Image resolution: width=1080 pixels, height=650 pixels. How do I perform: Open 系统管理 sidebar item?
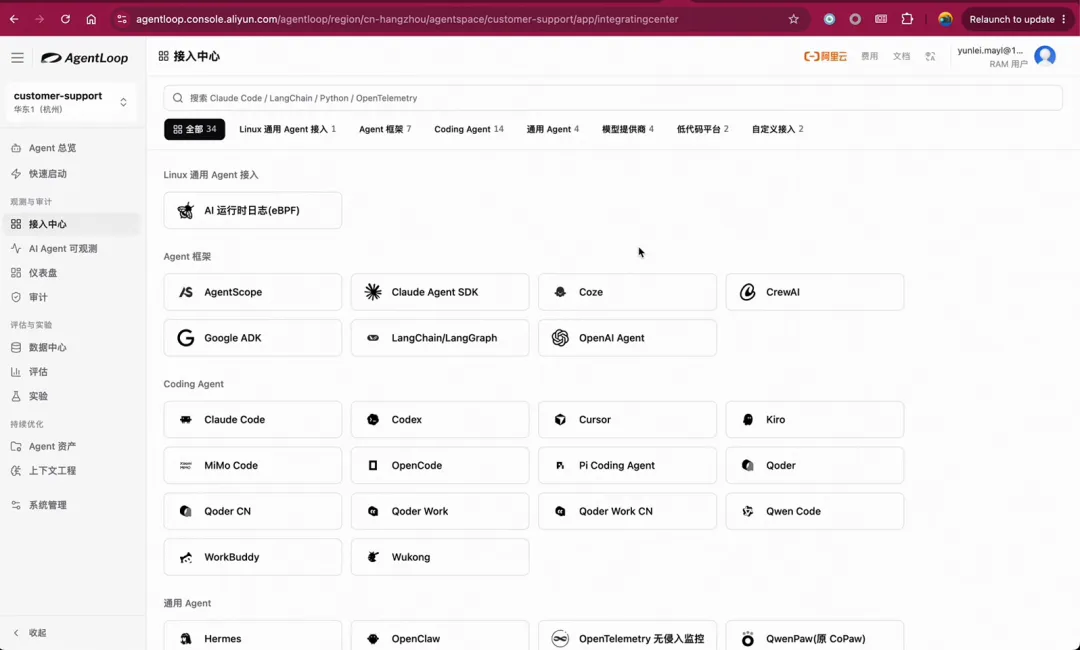[72, 505]
